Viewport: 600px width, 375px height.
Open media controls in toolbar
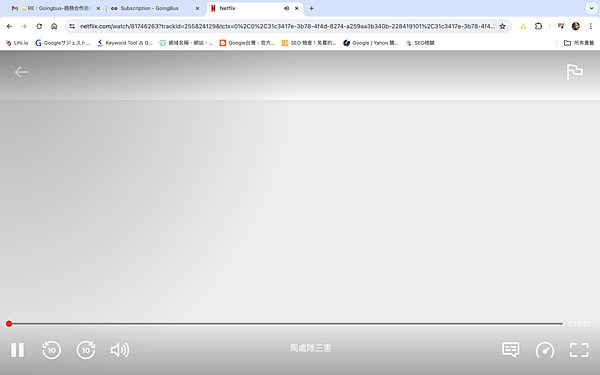click(x=561, y=26)
